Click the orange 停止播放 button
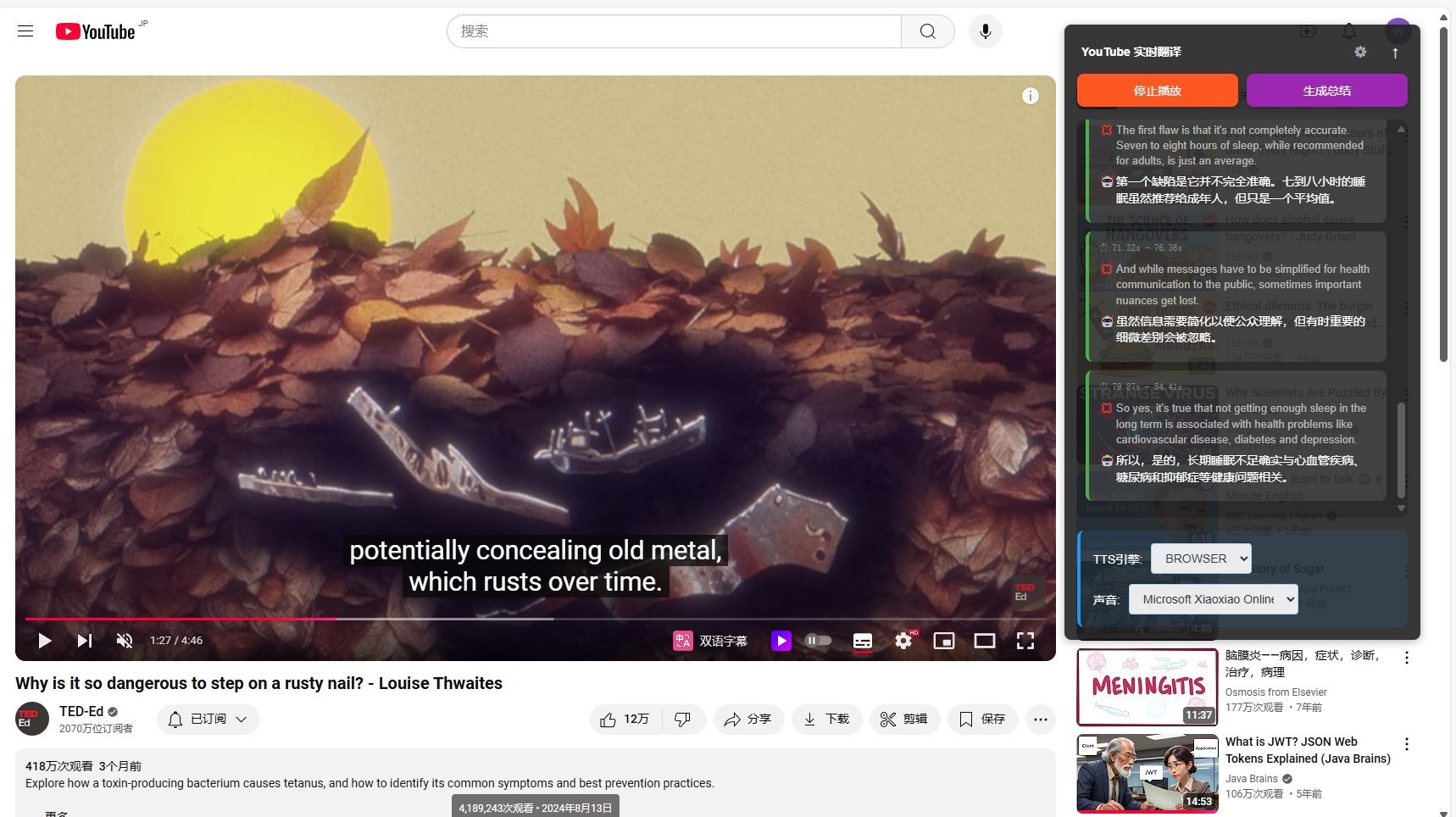 [x=1158, y=91]
